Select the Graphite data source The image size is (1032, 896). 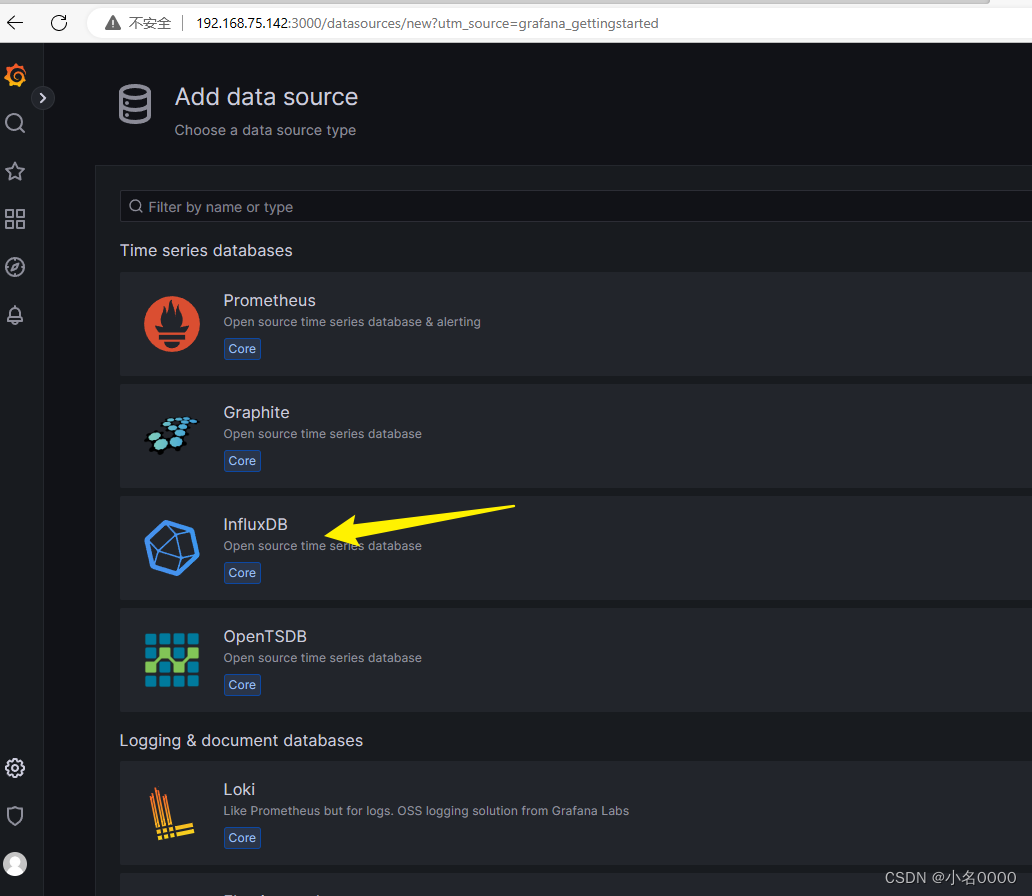(576, 436)
